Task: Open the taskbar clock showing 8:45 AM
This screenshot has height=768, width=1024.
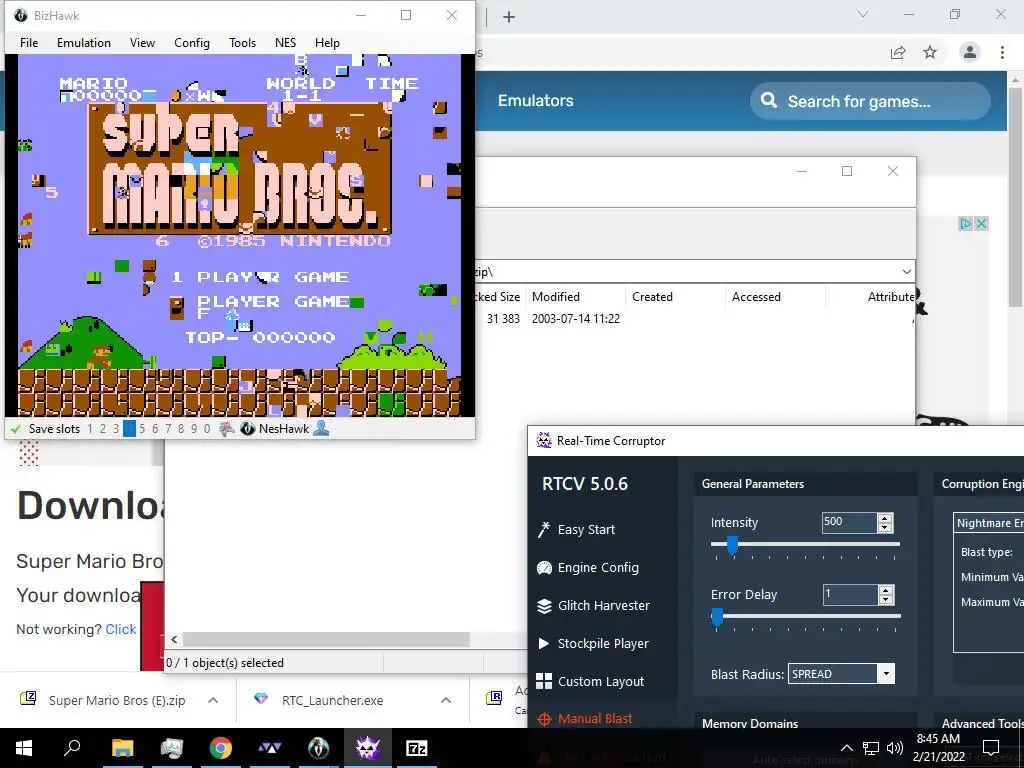Action: [x=938, y=748]
